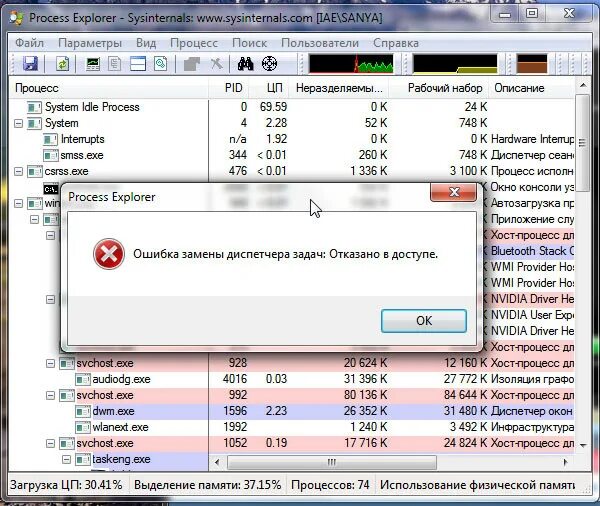
Task: Click the smss.exe process icon
Action: [x=51, y=155]
